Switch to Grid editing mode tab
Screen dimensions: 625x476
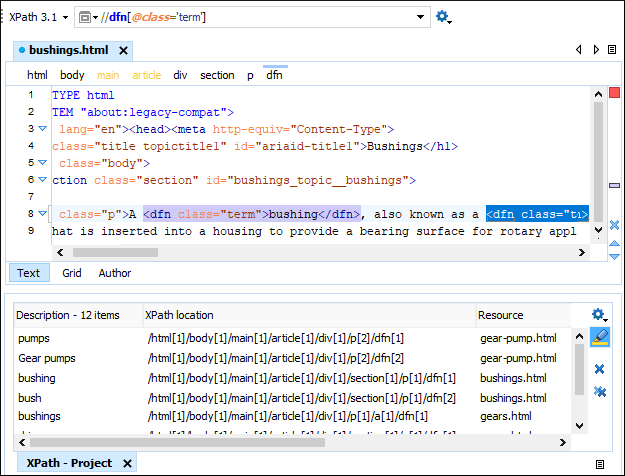(x=72, y=273)
